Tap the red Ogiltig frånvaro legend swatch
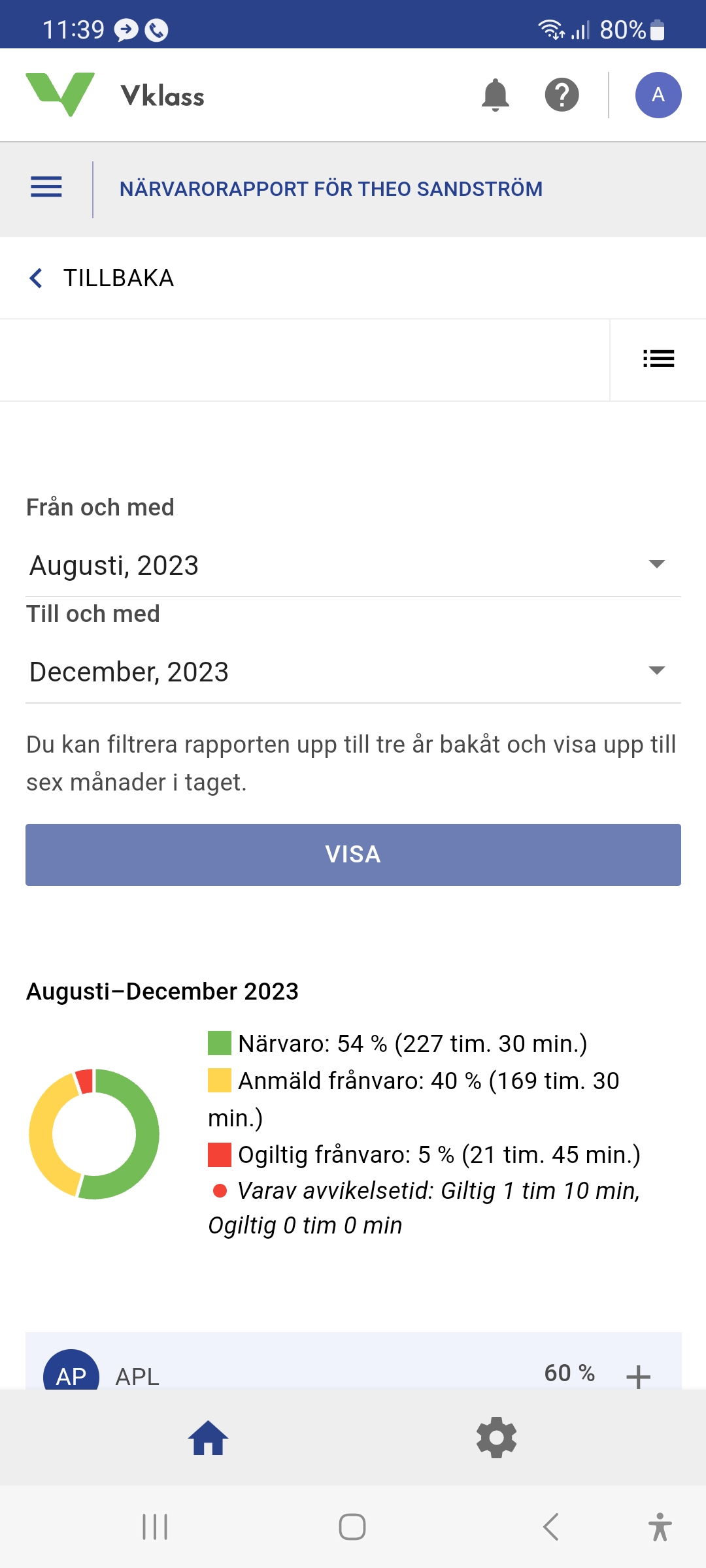706x1568 pixels. tap(220, 1154)
